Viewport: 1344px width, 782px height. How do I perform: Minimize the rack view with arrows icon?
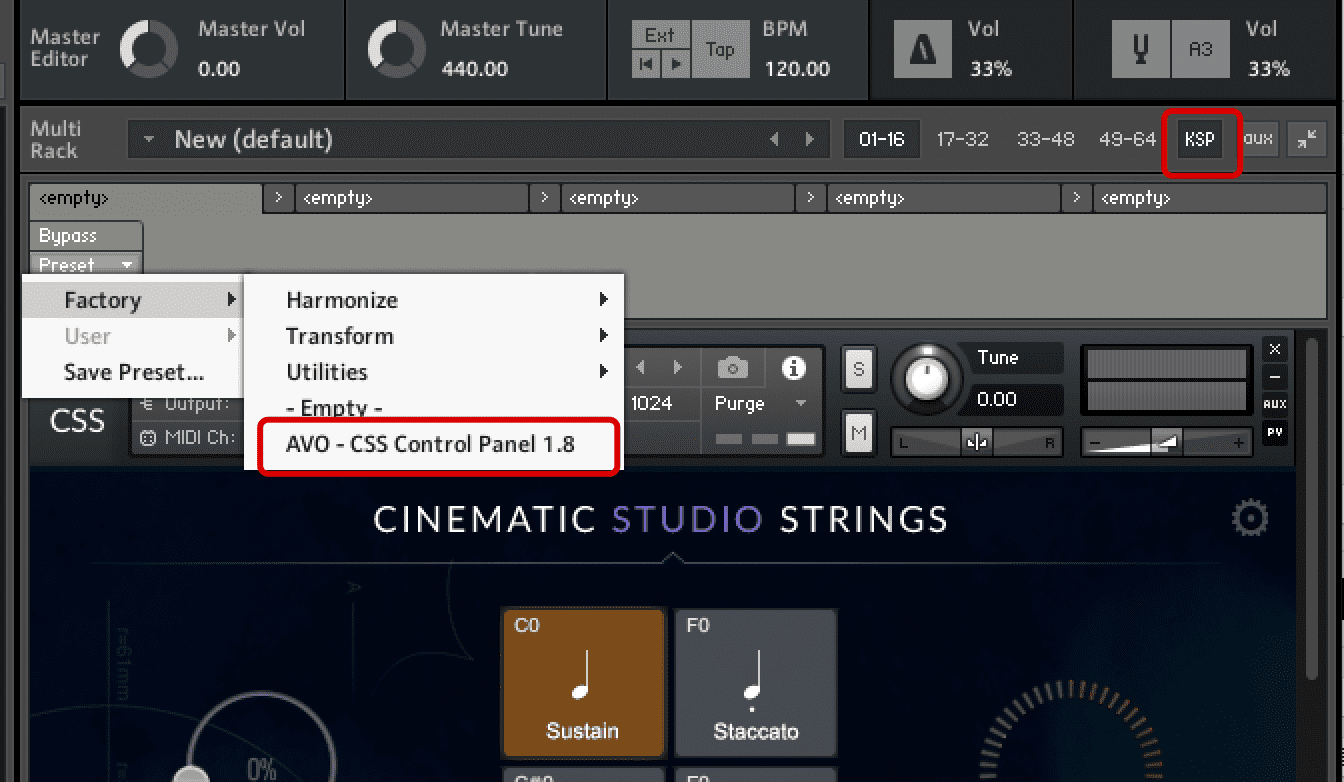point(1306,140)
